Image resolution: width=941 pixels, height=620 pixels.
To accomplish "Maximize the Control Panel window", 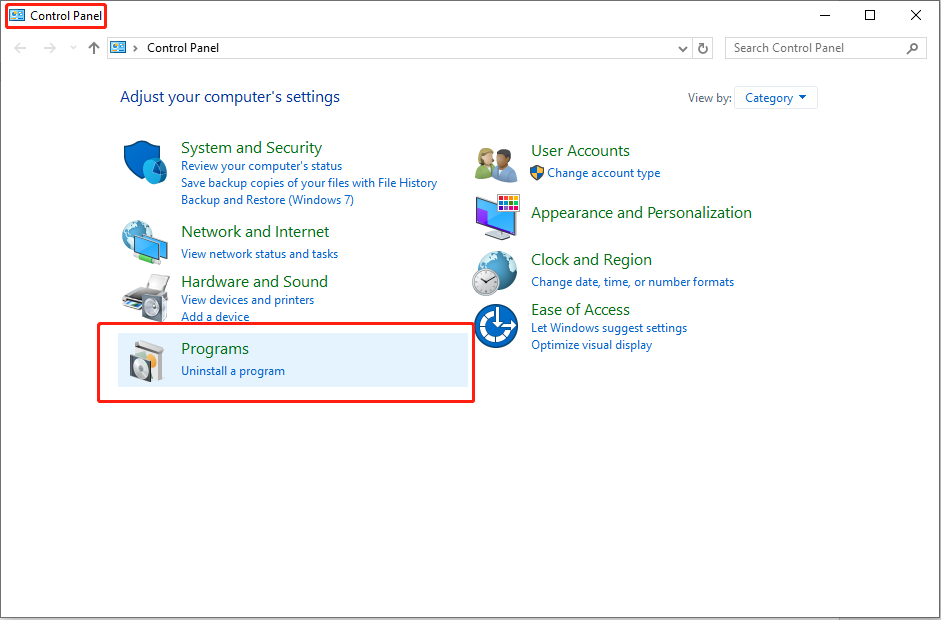I will [870, 16].
